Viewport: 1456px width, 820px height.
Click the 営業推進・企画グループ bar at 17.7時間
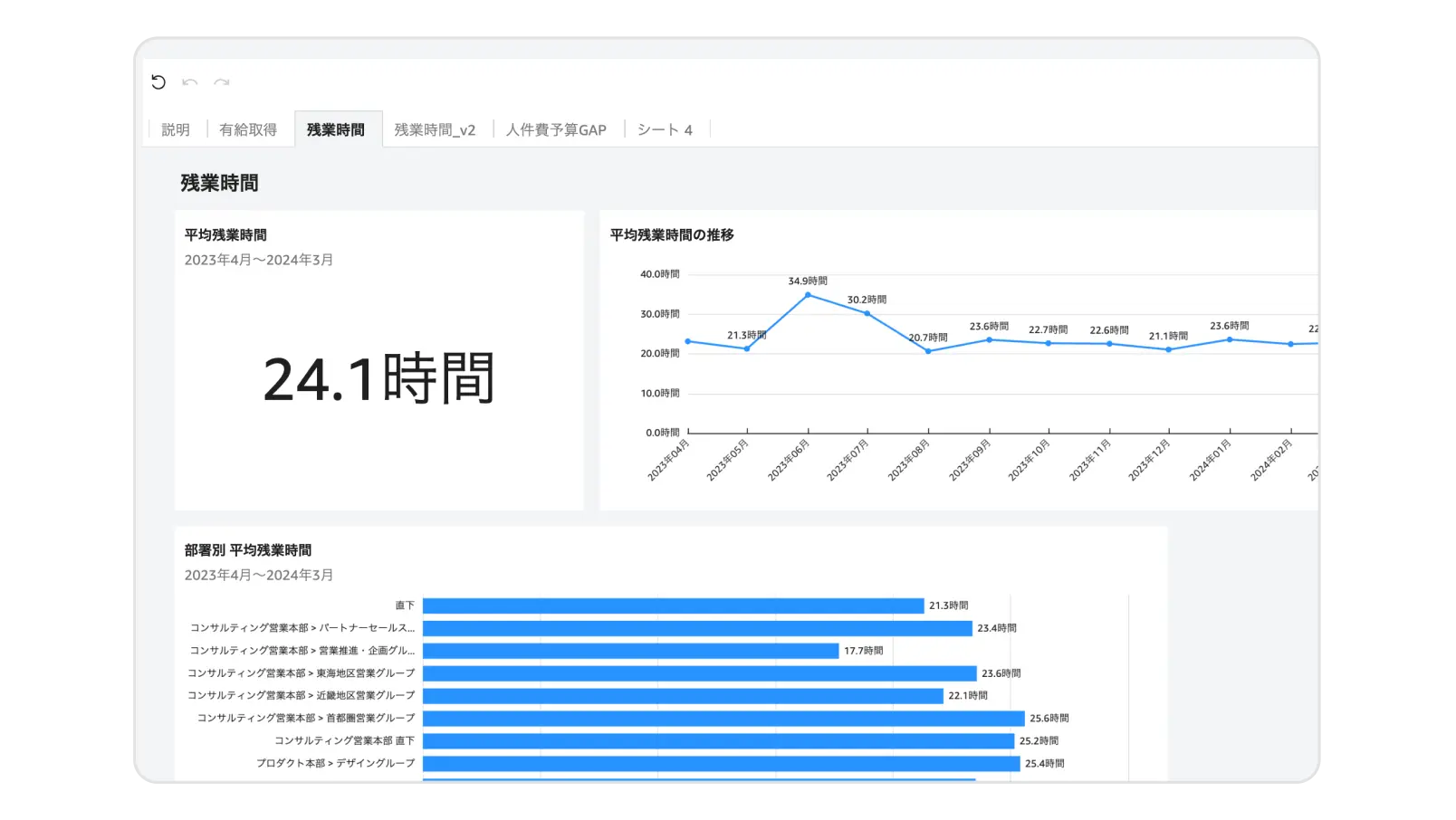point(628,650)
